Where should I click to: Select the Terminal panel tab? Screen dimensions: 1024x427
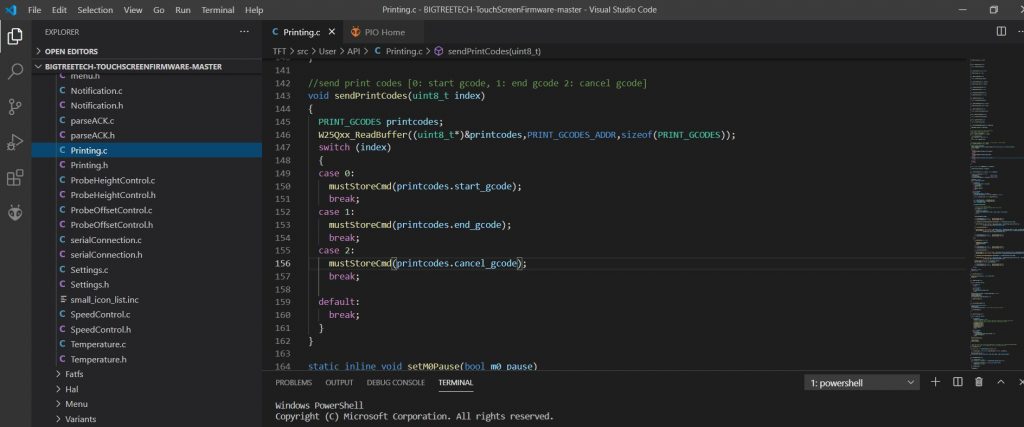(456, 383)
